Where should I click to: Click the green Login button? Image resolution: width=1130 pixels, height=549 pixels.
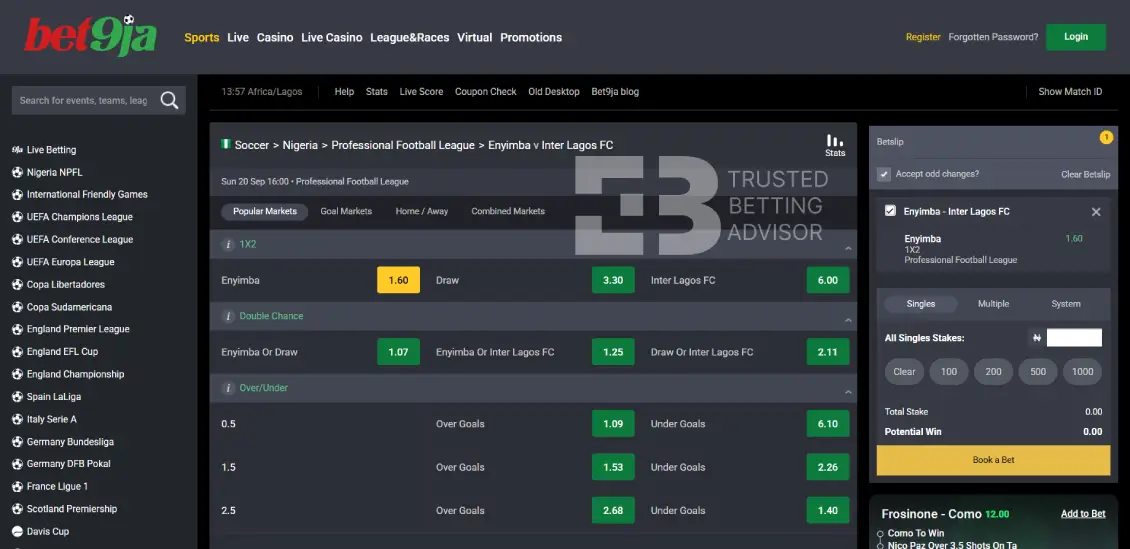point(1076,37)
